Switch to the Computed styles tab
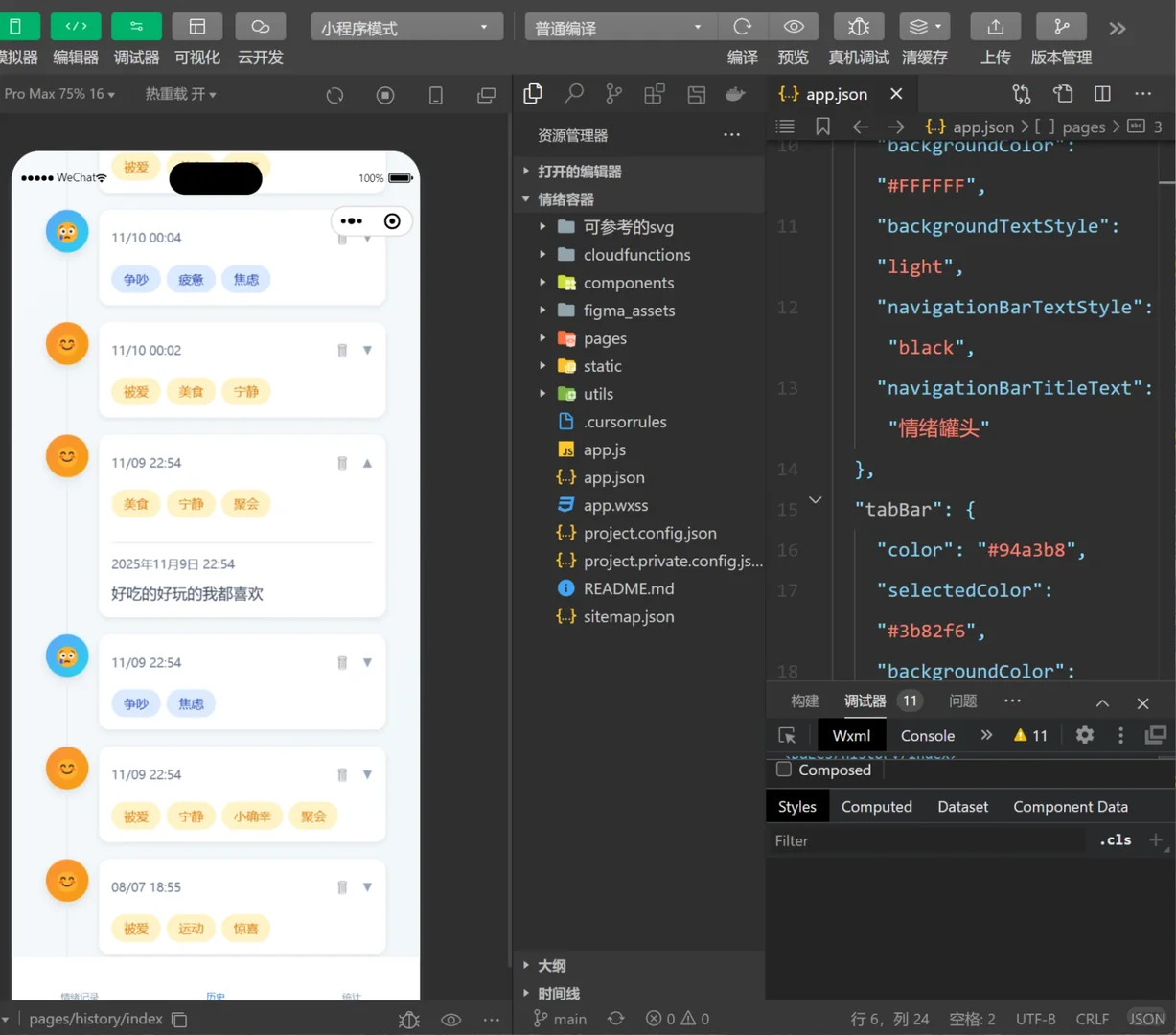 click(x=877, y=807)
